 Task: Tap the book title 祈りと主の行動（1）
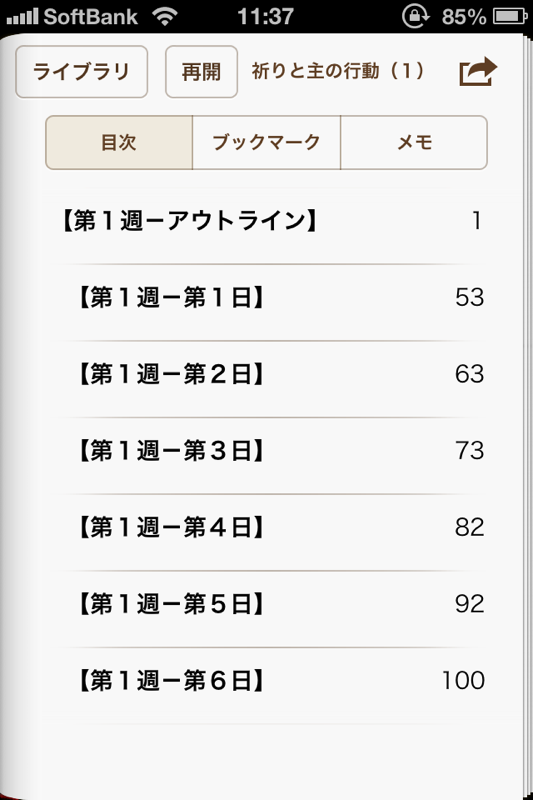coord(338,71)
